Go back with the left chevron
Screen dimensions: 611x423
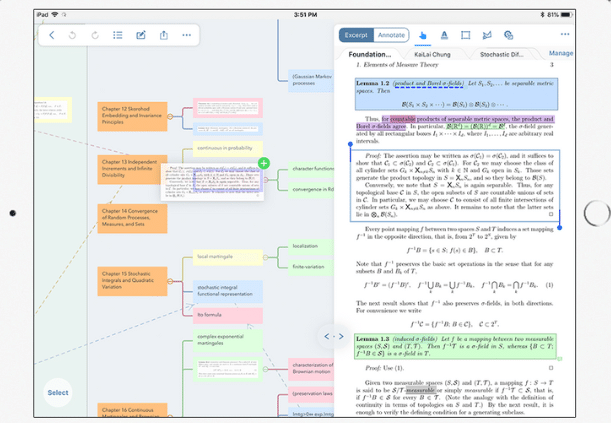[51, 35]
